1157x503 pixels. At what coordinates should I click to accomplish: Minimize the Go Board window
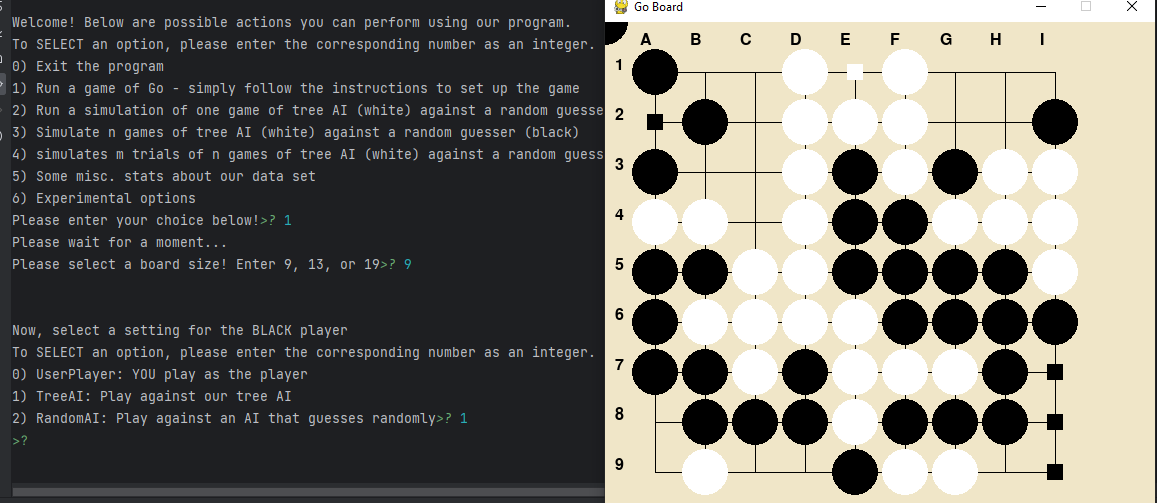click(1042, 7)
